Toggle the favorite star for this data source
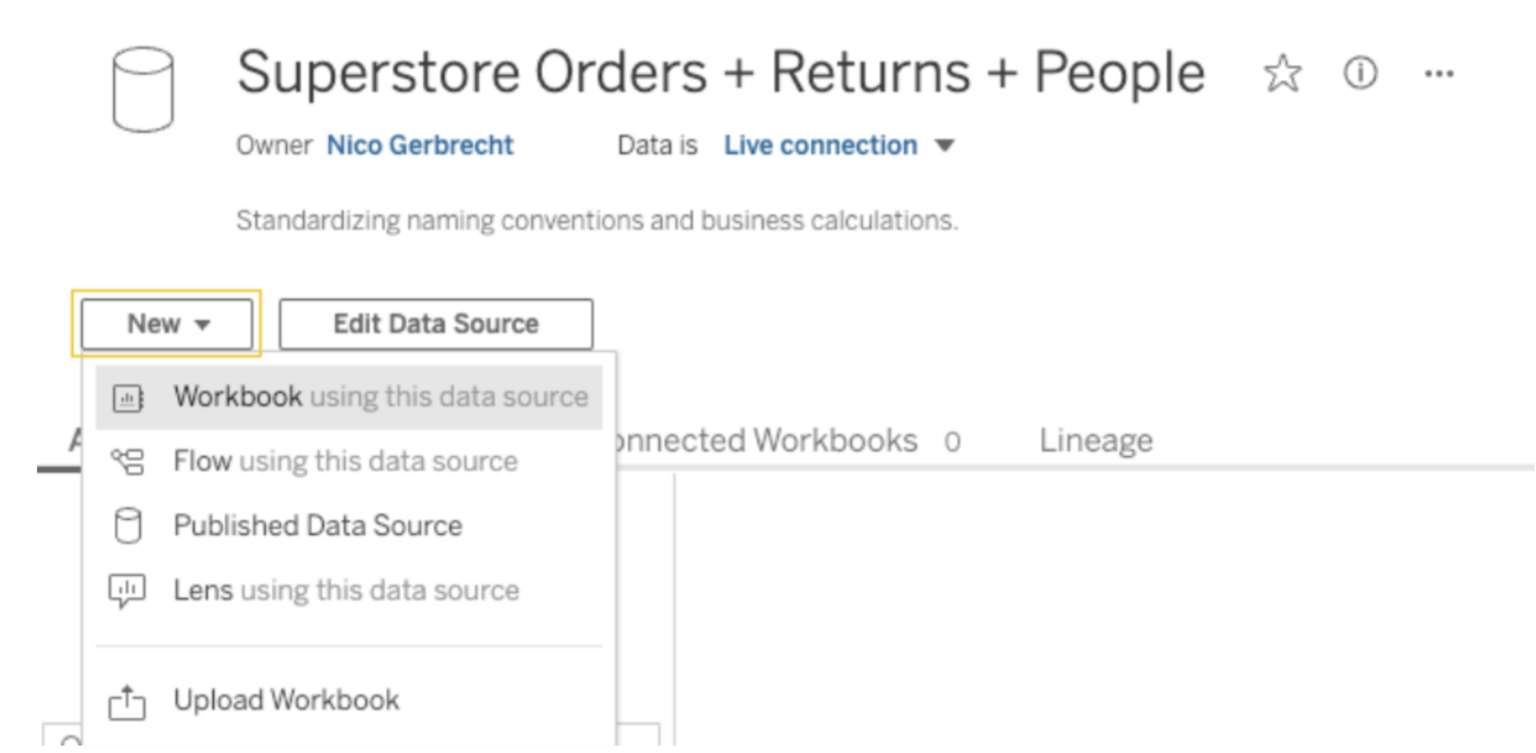Screen dimensions: 1536x753 tap(1282, 72)
